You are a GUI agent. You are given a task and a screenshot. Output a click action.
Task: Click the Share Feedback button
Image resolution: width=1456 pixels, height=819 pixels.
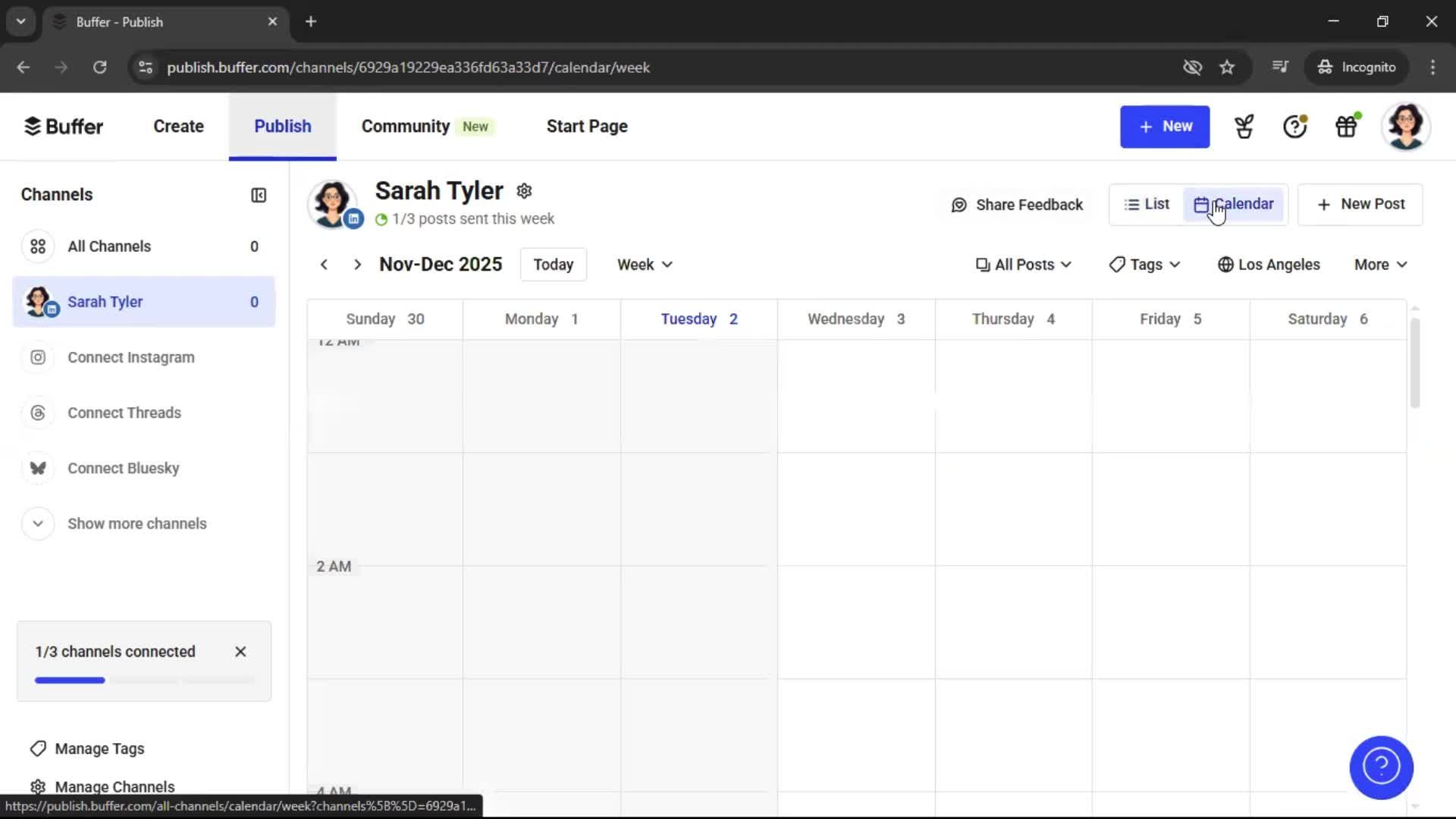pyautogui.click(x=1017, y=204)
